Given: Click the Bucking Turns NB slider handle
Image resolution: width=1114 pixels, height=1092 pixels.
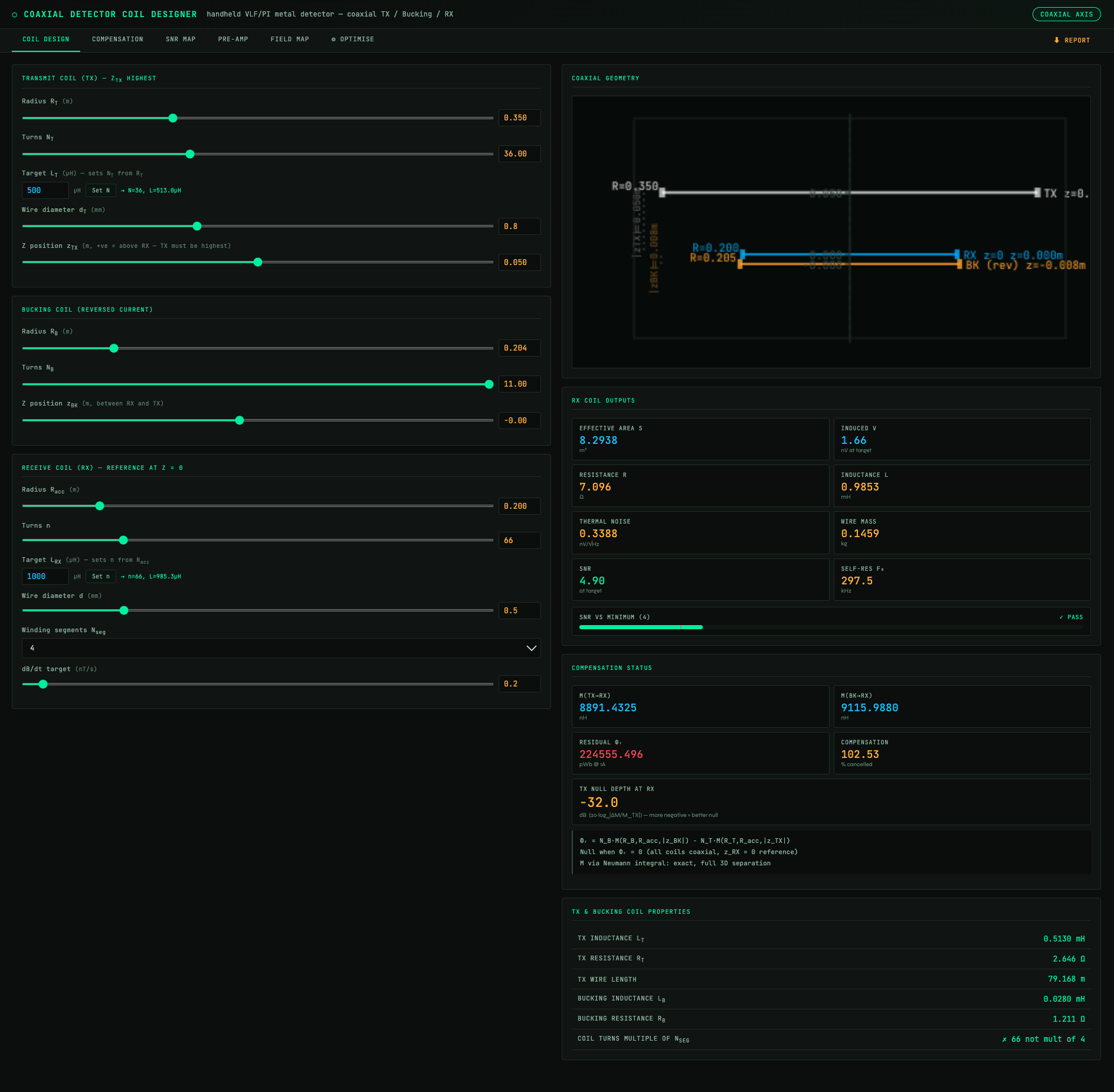Looking at the screenshot, I should 489,384.
